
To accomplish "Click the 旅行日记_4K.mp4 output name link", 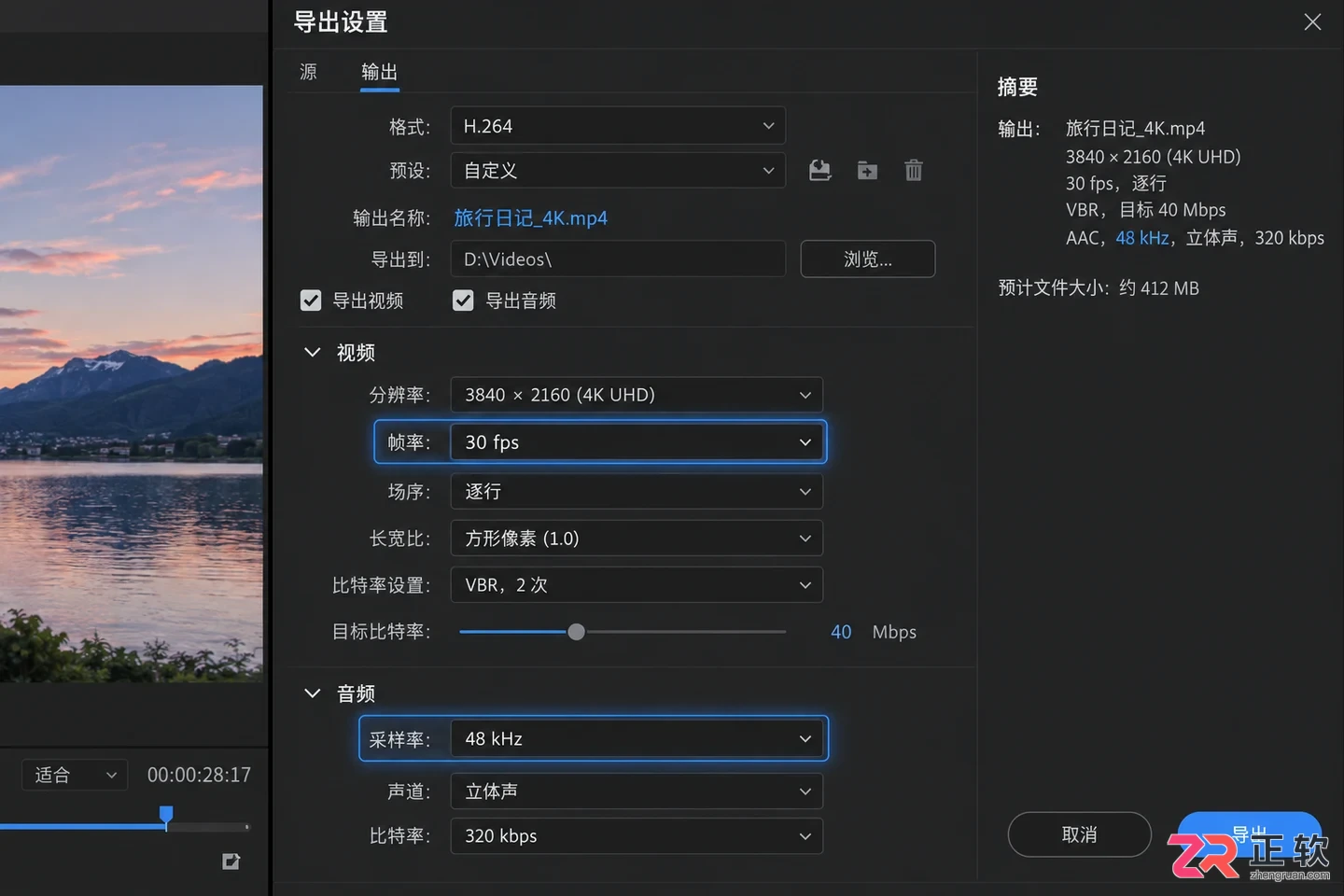I will click(x=530, y=218).
